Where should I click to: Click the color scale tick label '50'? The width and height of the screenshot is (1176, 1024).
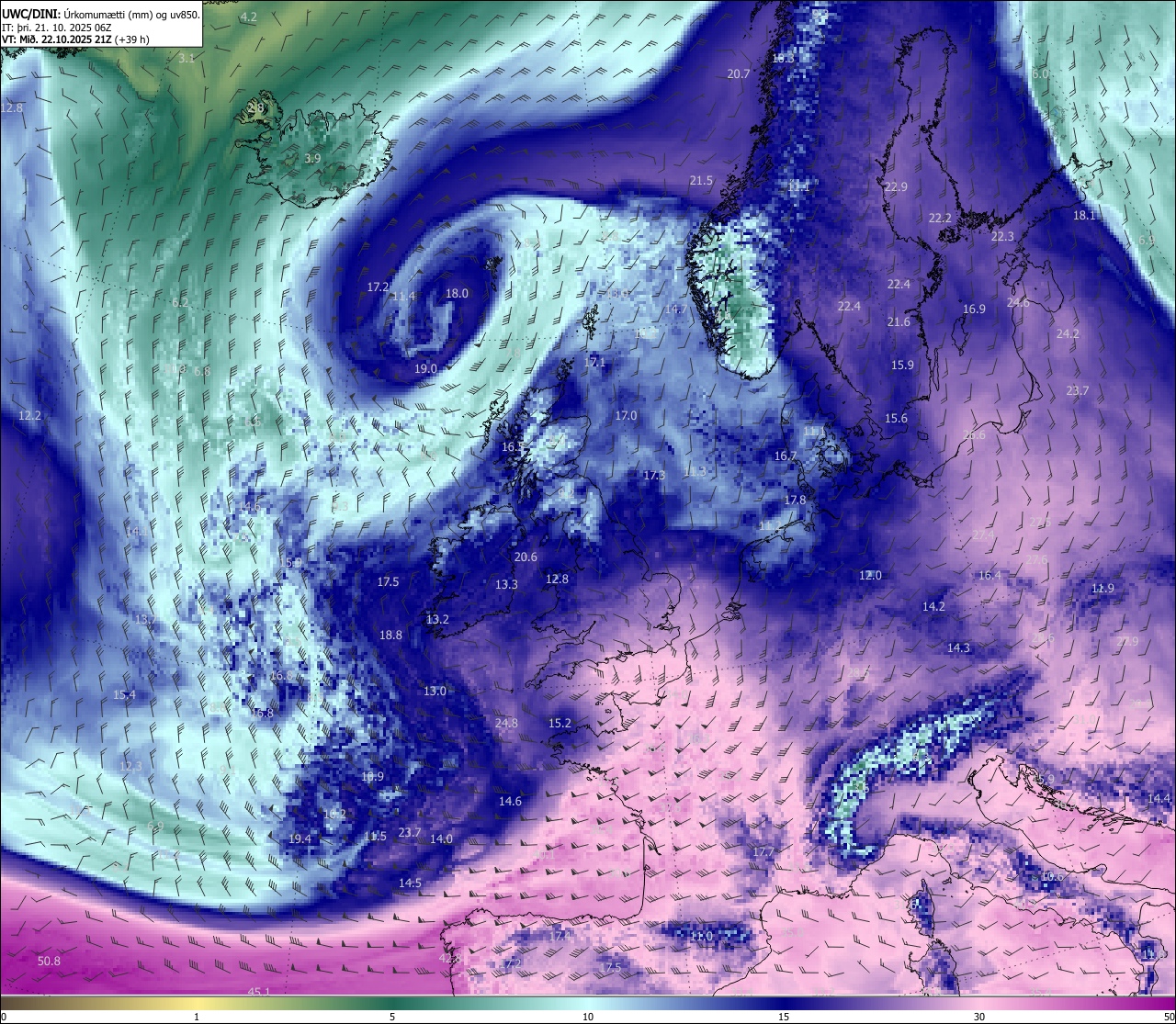pos(1169,1017)
